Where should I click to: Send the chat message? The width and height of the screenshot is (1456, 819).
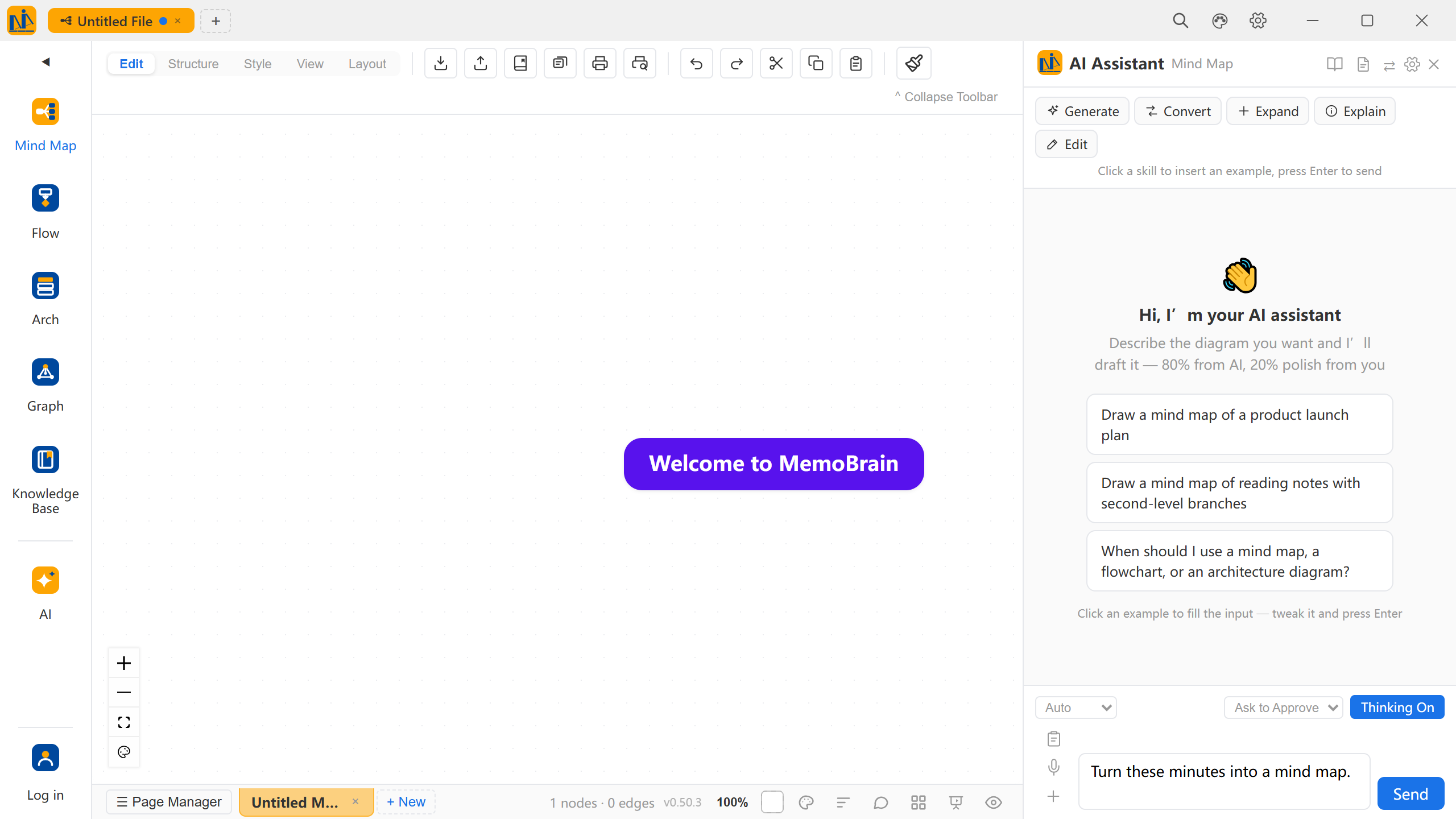tap(1410, 793)
